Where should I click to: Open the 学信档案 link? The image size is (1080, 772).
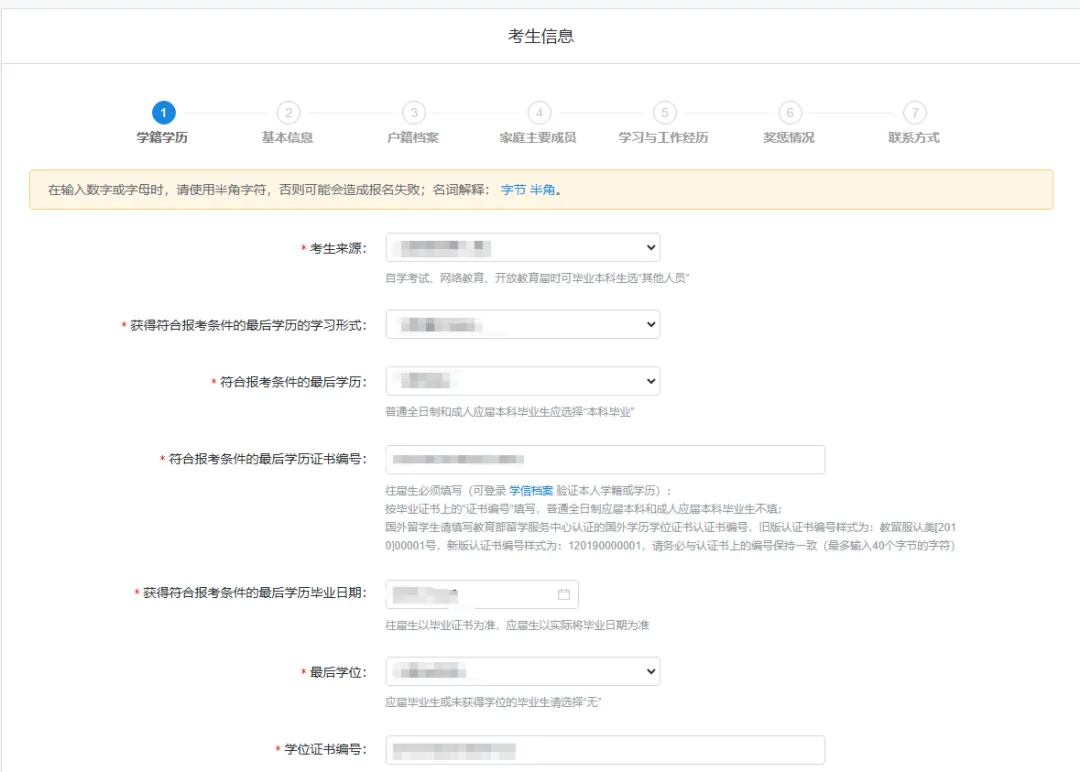531,490
